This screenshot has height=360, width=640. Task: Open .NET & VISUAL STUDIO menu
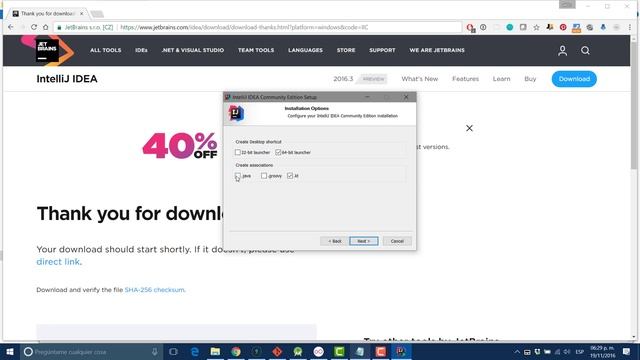click(x=193, y=50)
